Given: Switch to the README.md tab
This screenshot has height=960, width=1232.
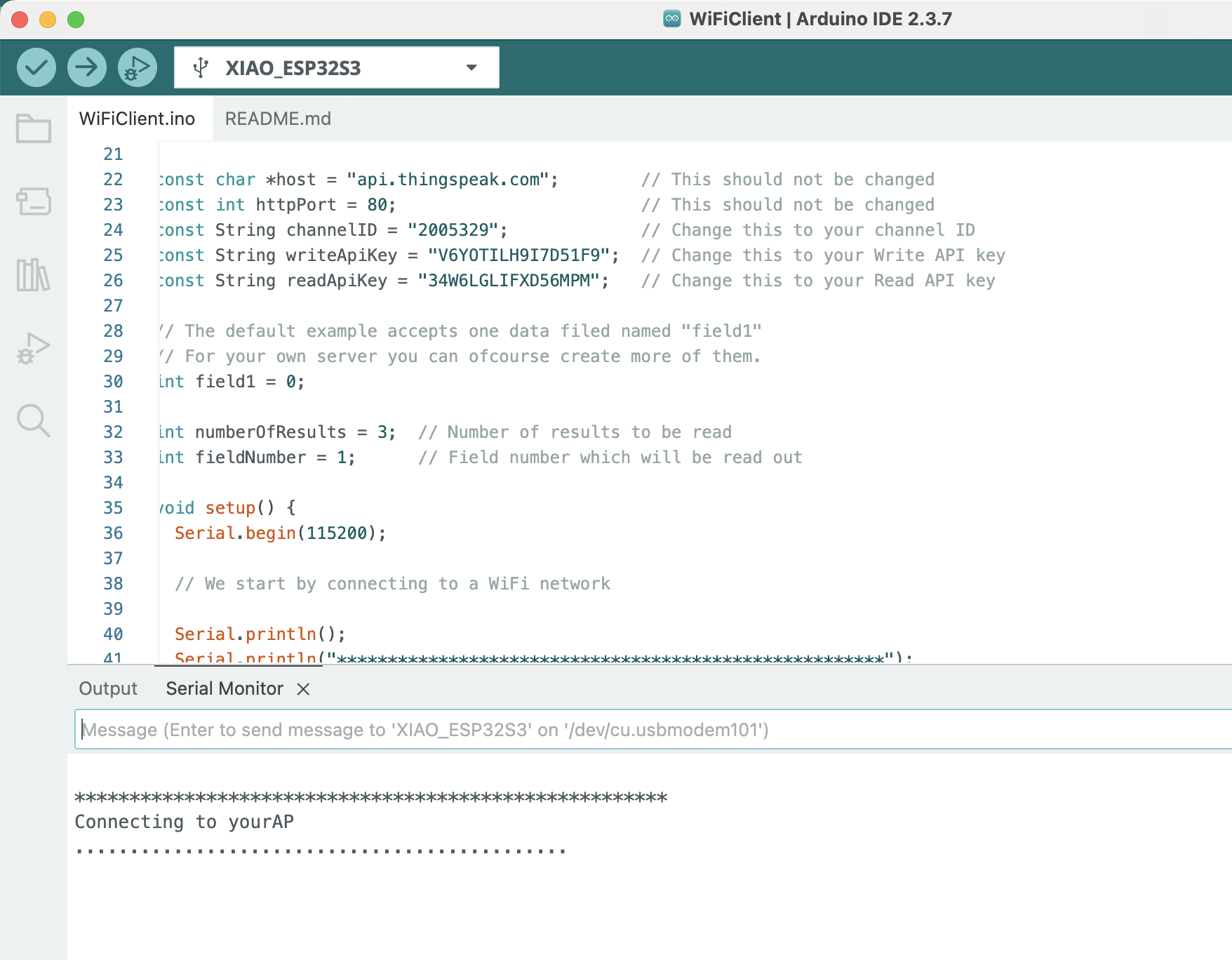Looking at the screenshot, I should pos(278,119).
